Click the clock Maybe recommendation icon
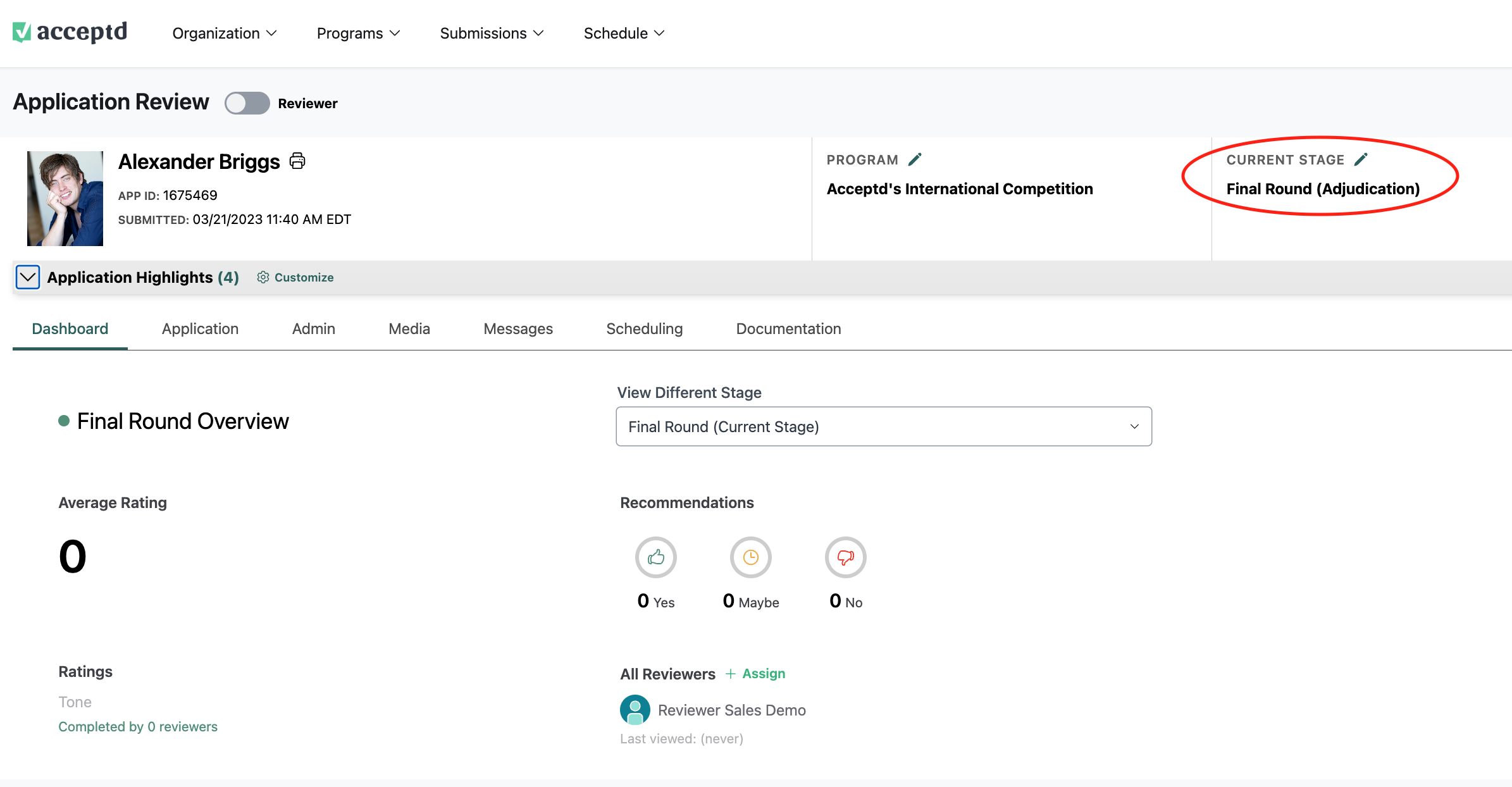The image size is (1512, 787). coord(751,557)
